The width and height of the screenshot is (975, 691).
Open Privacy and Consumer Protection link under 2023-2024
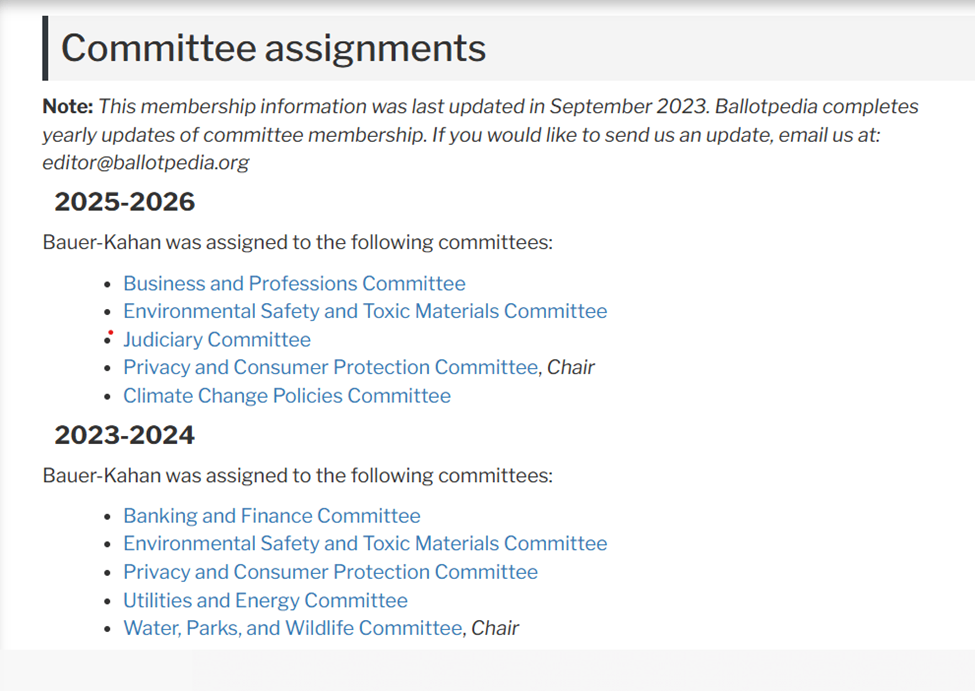pos(330,572)
